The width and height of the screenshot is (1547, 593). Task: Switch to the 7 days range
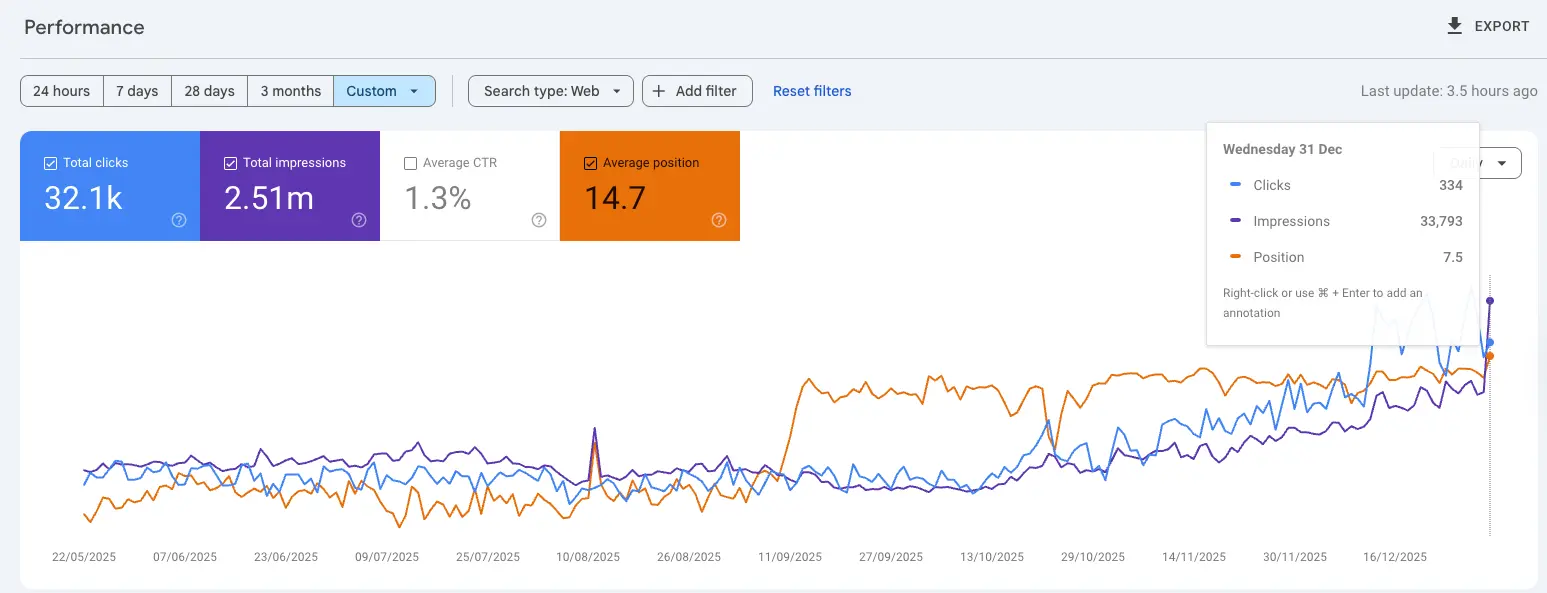coord(137,91)
